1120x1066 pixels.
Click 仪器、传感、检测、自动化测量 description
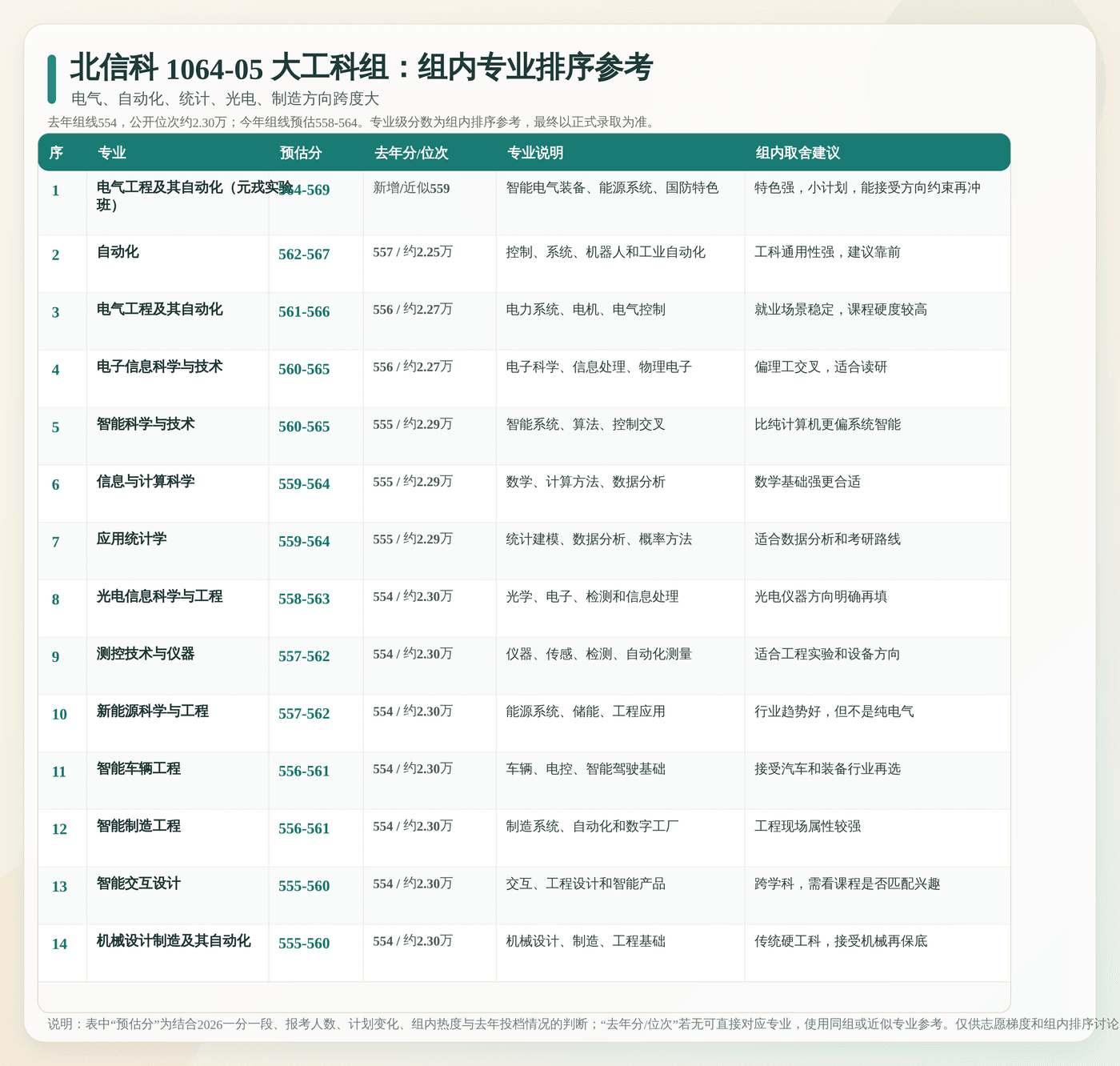[599, 655]
